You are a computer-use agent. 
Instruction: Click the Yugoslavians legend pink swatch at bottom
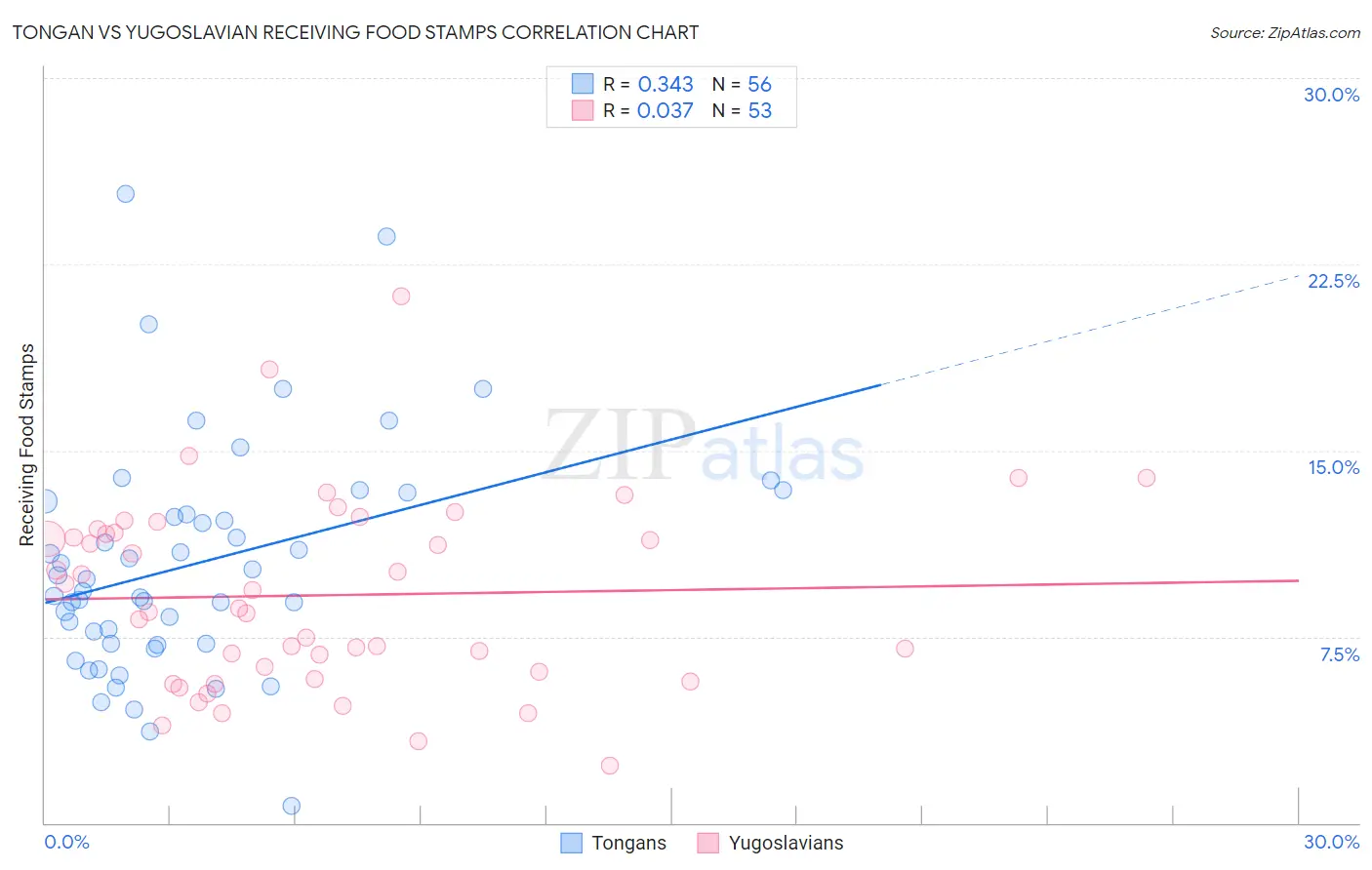coord(708,843)
